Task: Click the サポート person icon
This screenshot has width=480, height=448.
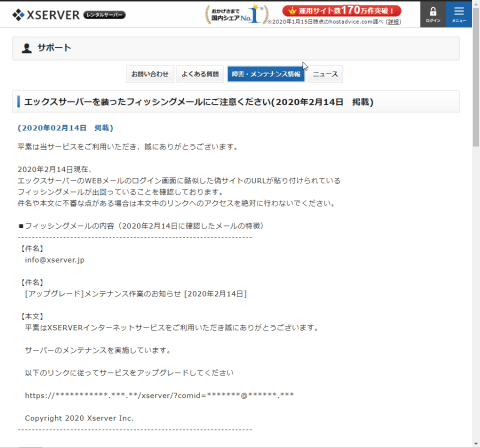Action: click(x=27, y=48)
